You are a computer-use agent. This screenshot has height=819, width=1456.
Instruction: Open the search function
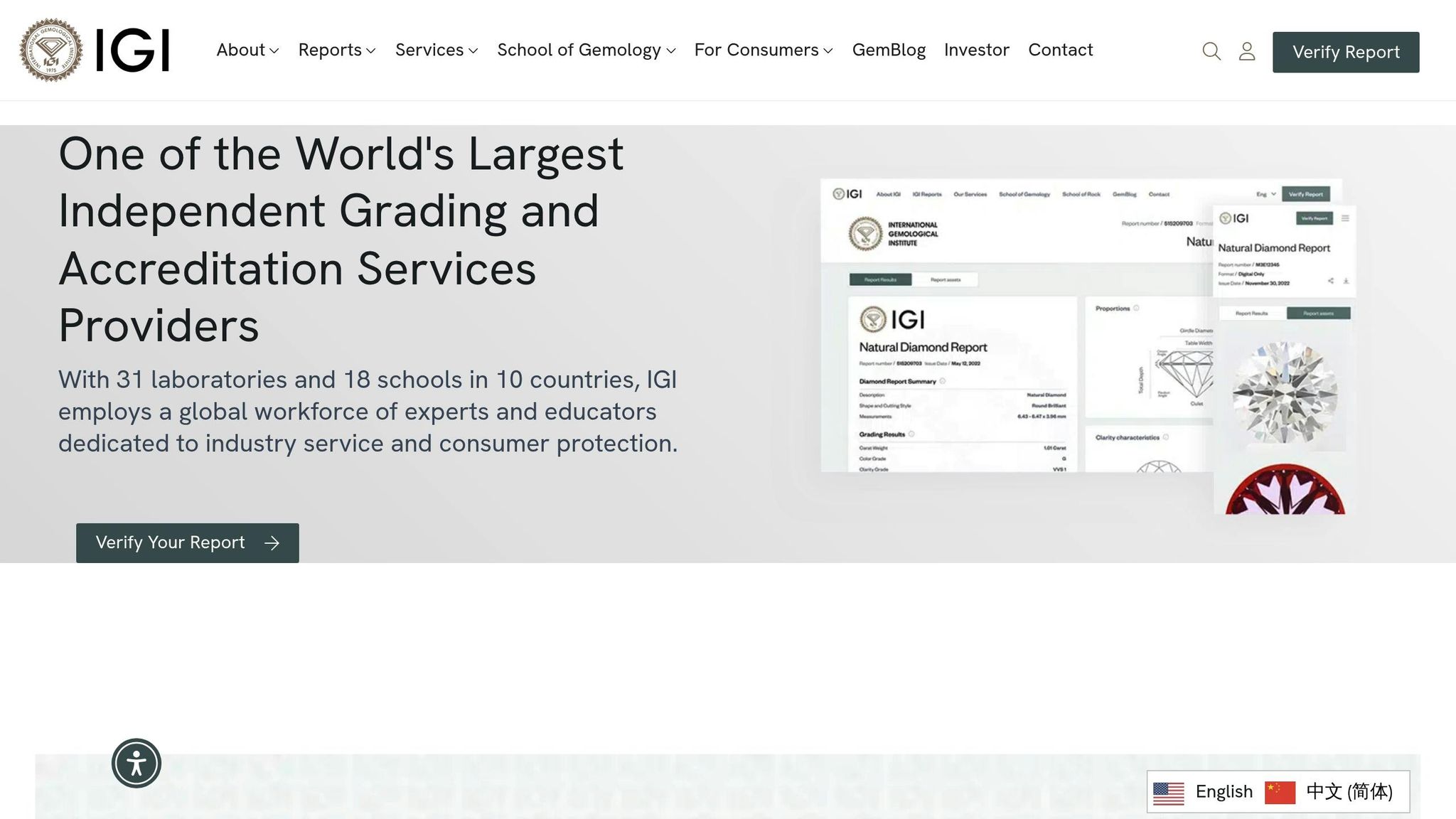point(1211,51)
